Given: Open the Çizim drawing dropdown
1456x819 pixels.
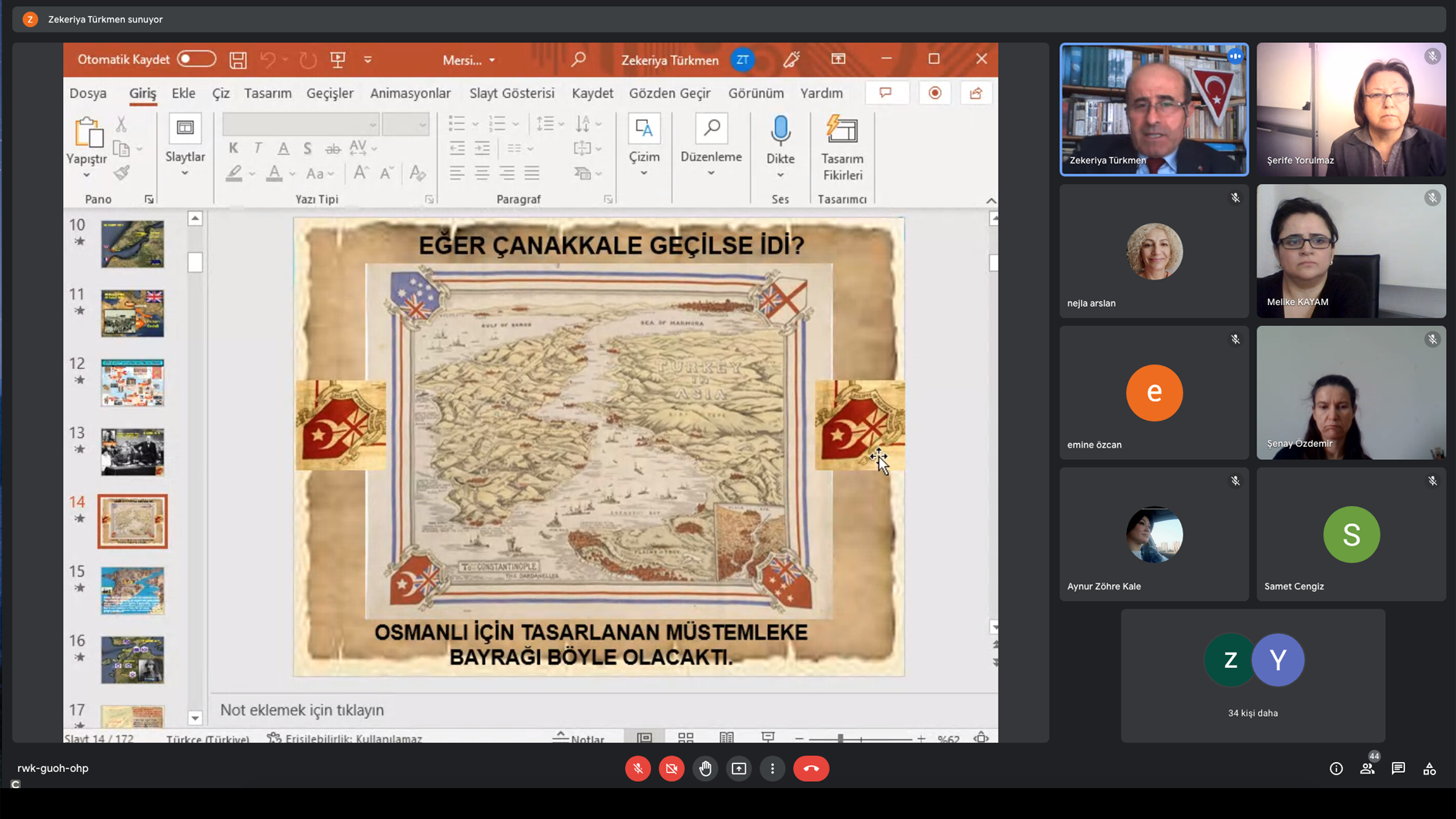Looking at the screenshot, I should [644, 147].
